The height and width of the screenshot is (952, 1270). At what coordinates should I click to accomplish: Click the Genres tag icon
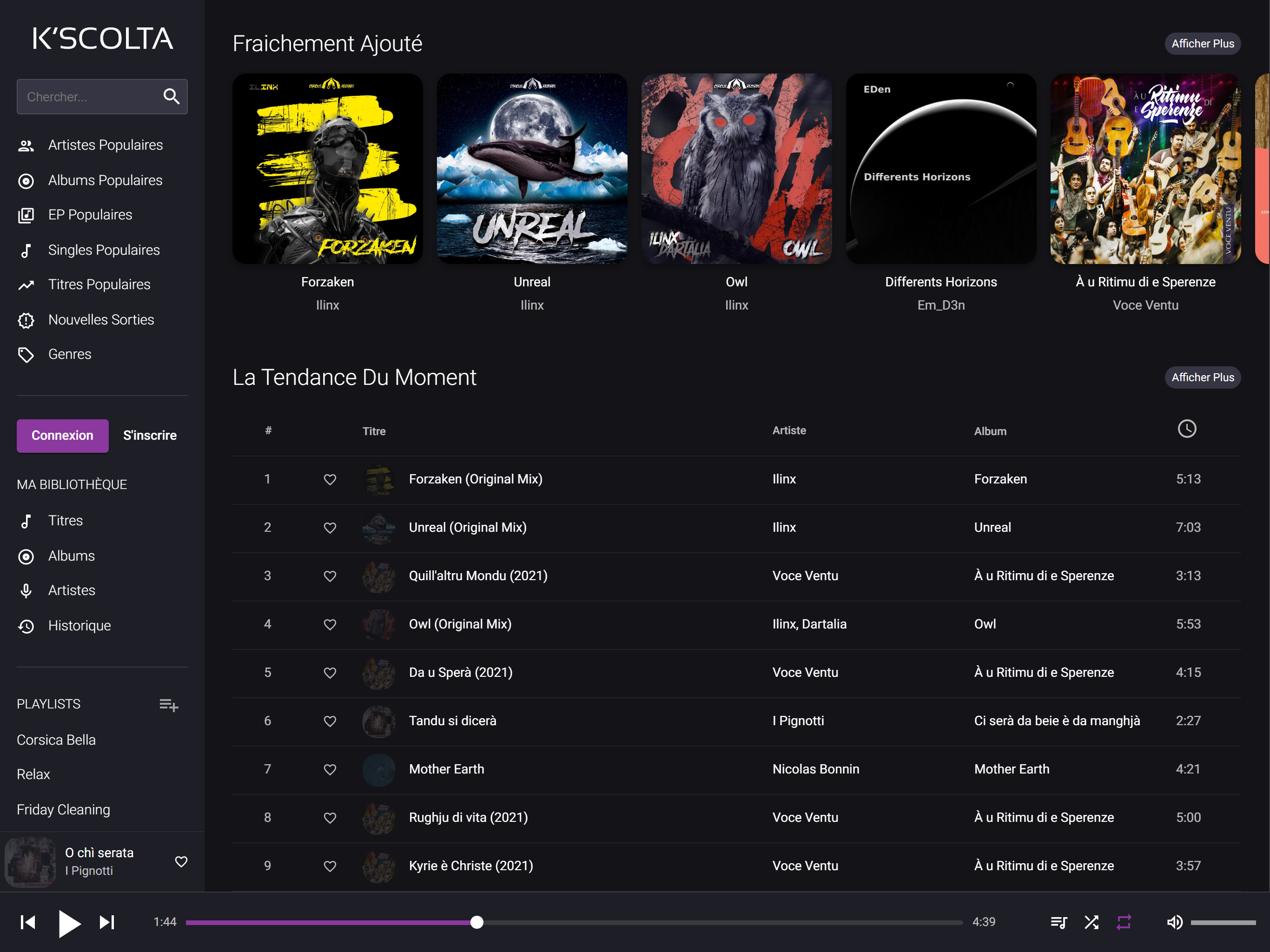[x=26, y=355]
